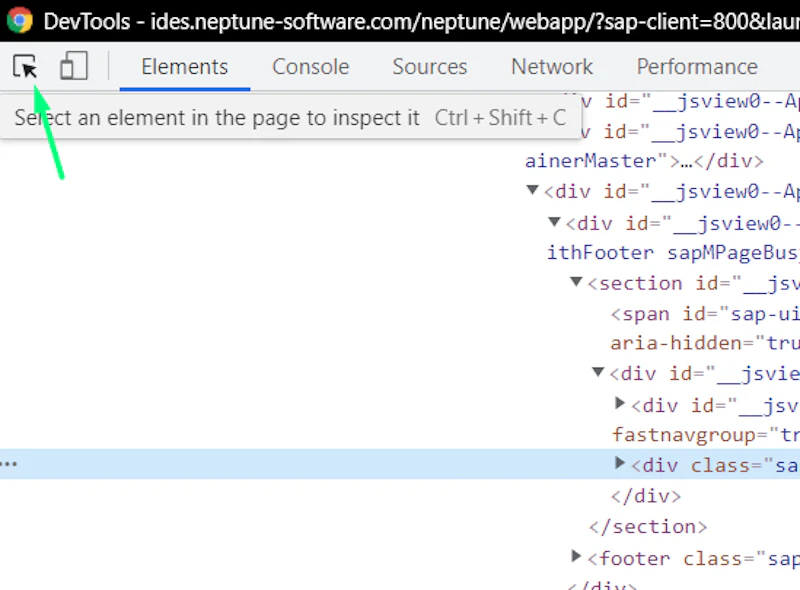Viewport: 800px width, 590px height.
Task: Click the ithFooter sapMPageBus class text
Action: [x=673, y=253]
